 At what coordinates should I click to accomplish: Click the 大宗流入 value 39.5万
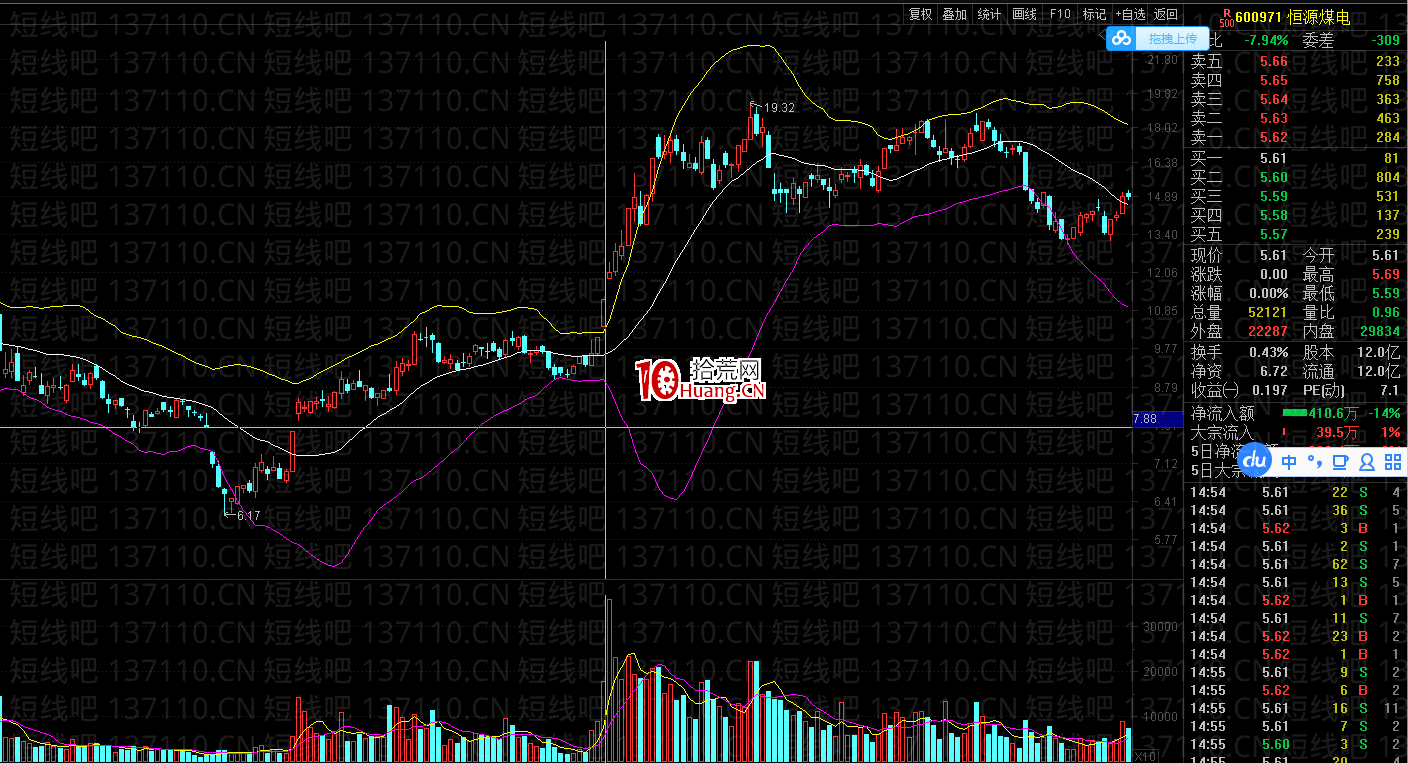(x=1339, y=432)
